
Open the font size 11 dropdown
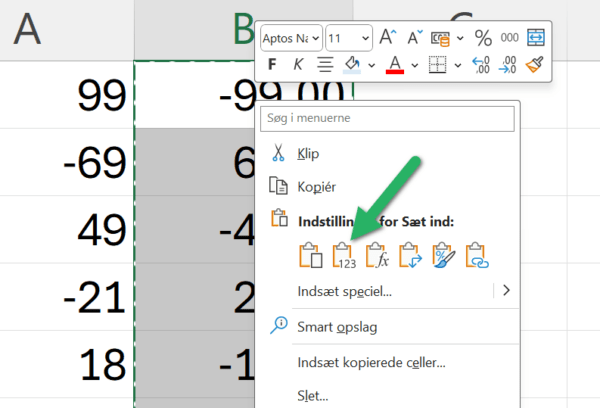click(x=349, y=38)
